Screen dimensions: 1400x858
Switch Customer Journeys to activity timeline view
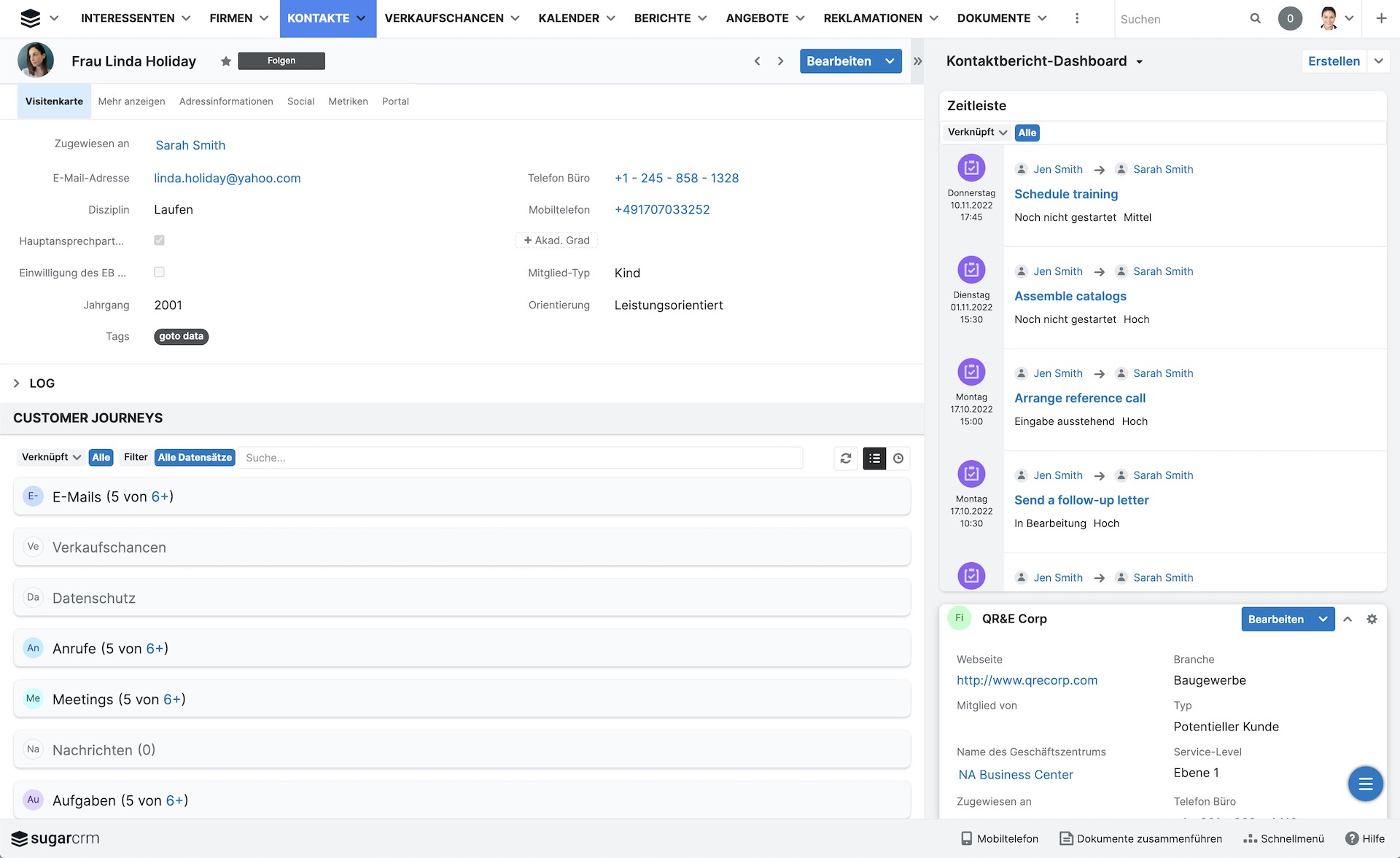(x=898, y=459)
